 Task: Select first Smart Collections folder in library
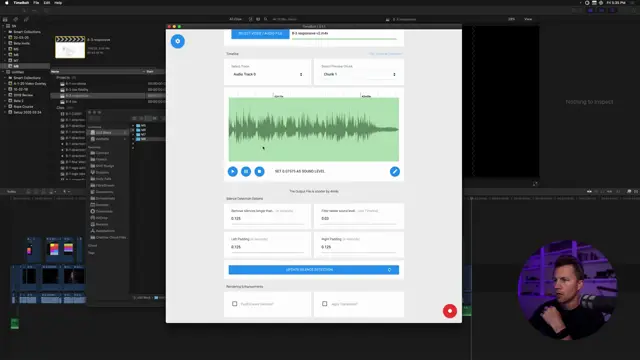coord(25,32)
